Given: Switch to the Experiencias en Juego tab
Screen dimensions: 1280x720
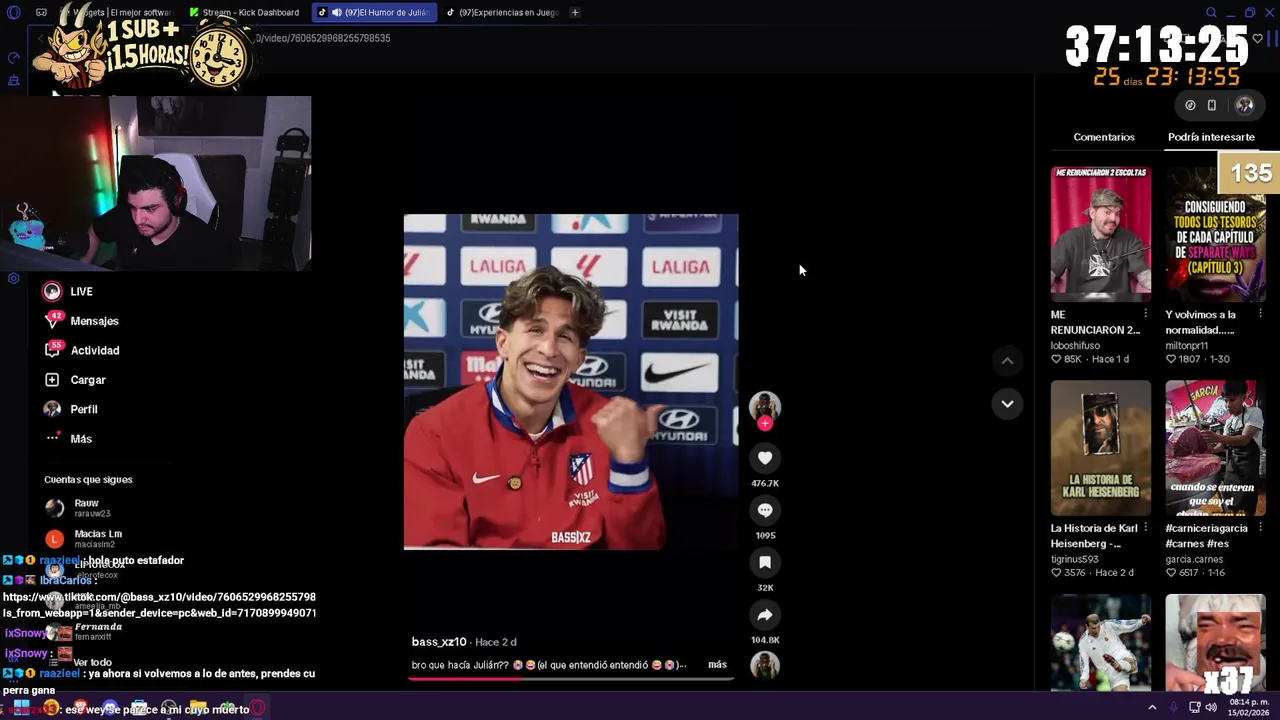Looking at the screenshot, I should [x=501, y=12].
